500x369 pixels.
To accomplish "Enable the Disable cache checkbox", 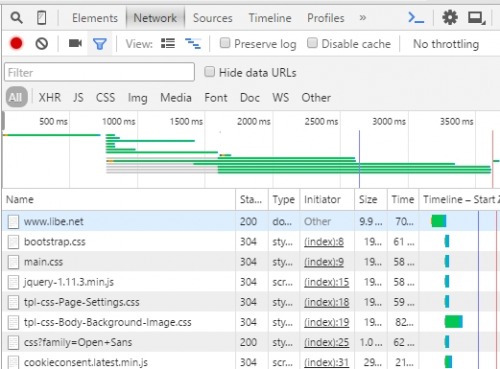I will pyautogui.click(x=312, y=43).
